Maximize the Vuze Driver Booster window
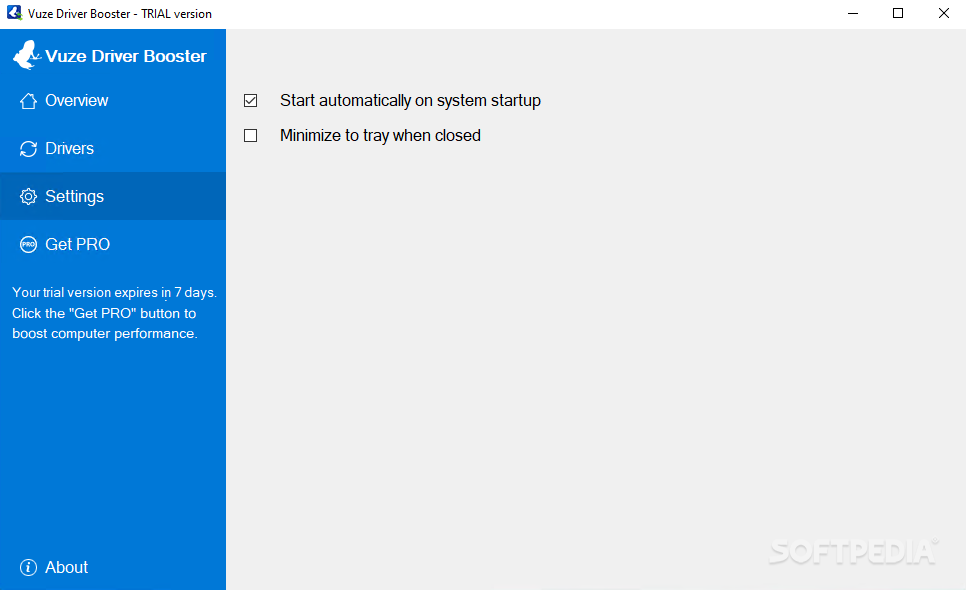966x590 pixels. pos(898,14)
